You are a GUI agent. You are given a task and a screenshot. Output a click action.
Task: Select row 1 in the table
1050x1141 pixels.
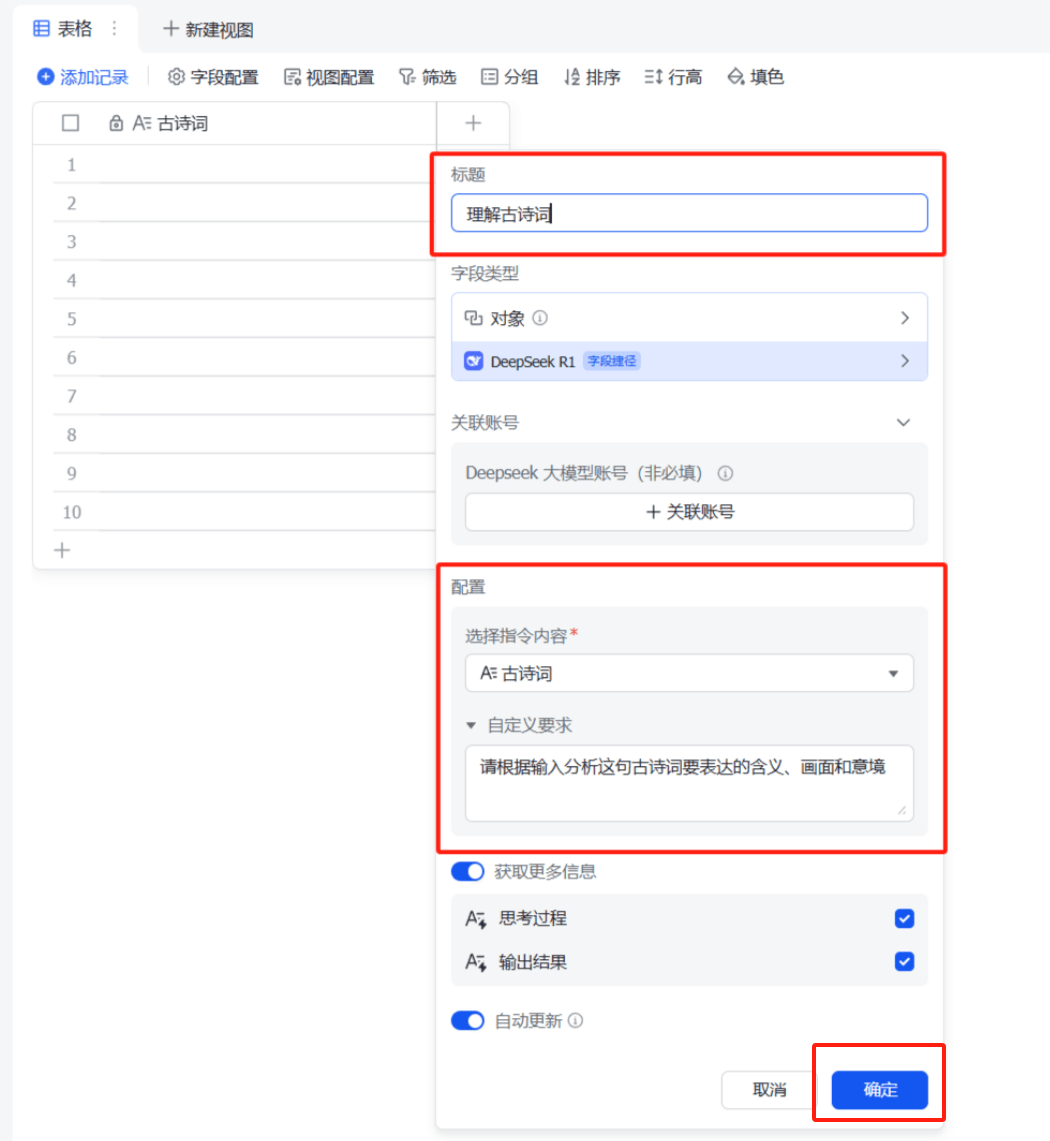tap(71, 165)
